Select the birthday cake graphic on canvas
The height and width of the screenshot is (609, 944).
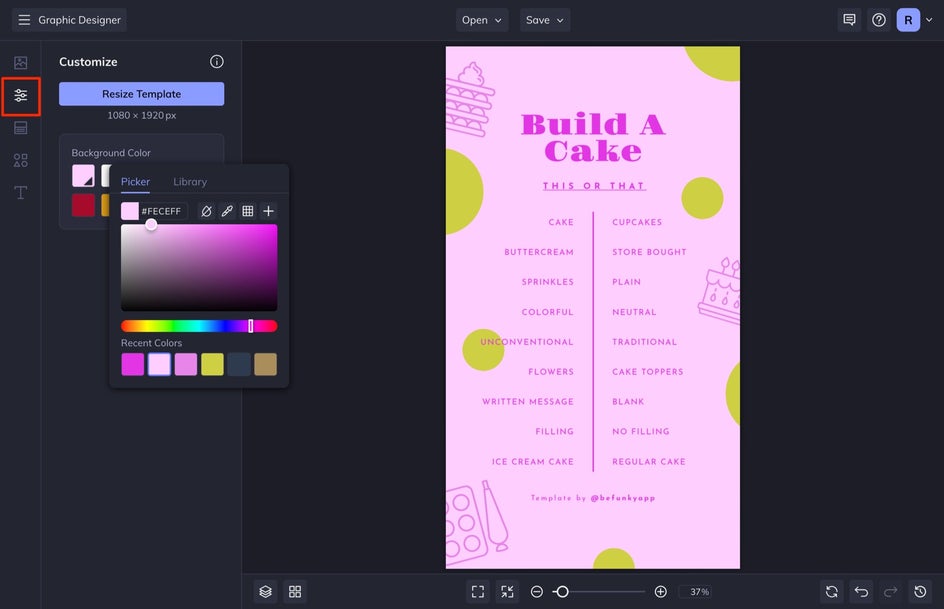pyautogui.click(x=720, y=291)
